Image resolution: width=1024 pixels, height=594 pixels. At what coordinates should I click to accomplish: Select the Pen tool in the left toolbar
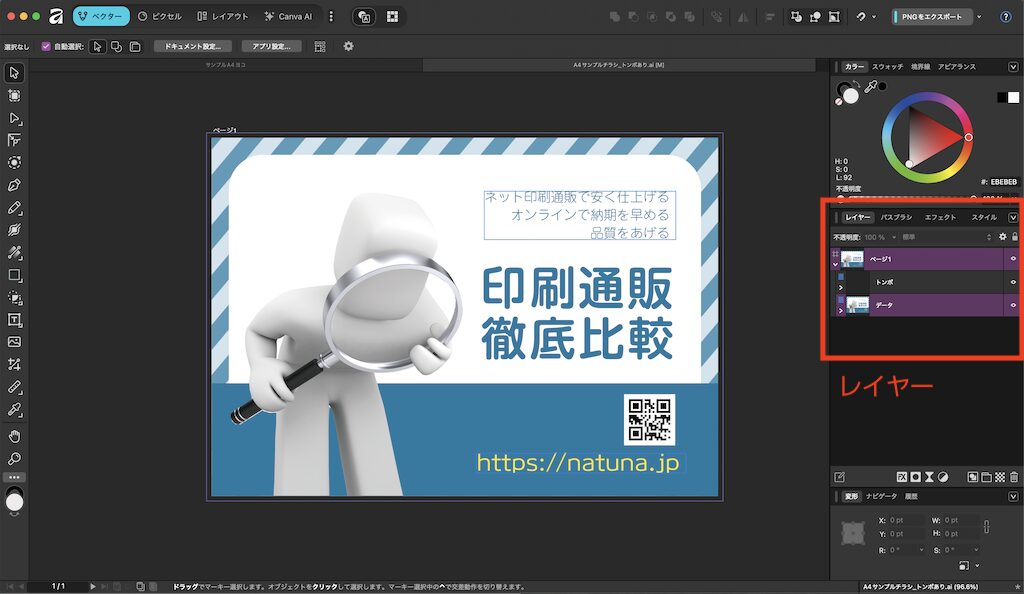tap(15, 185)
